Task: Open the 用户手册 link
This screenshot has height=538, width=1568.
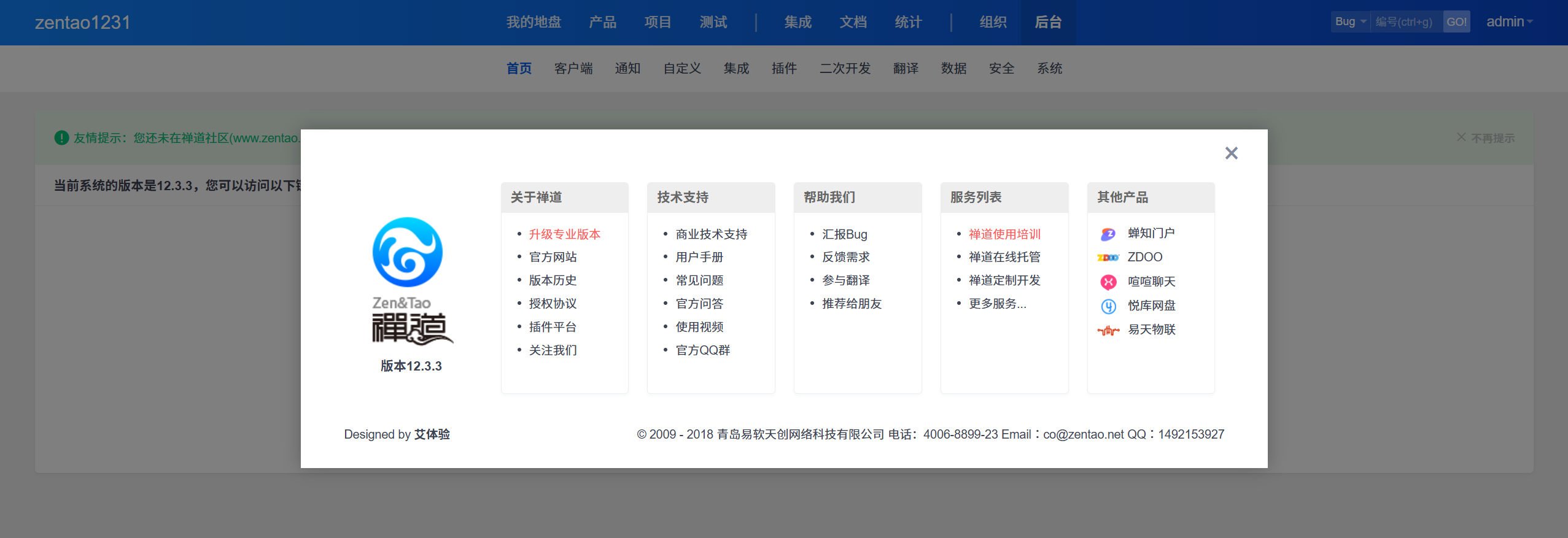Action: pos(699,257)
